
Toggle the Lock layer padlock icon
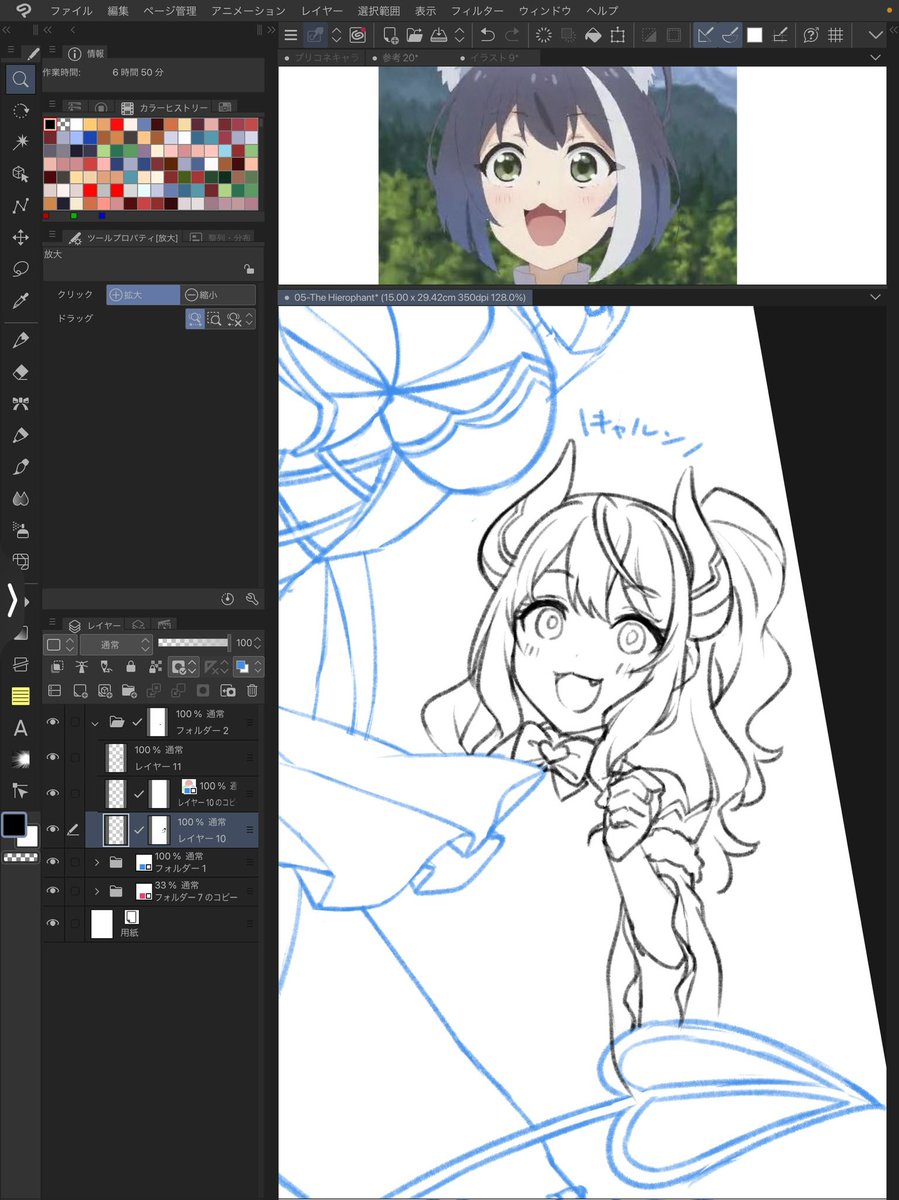130,667
